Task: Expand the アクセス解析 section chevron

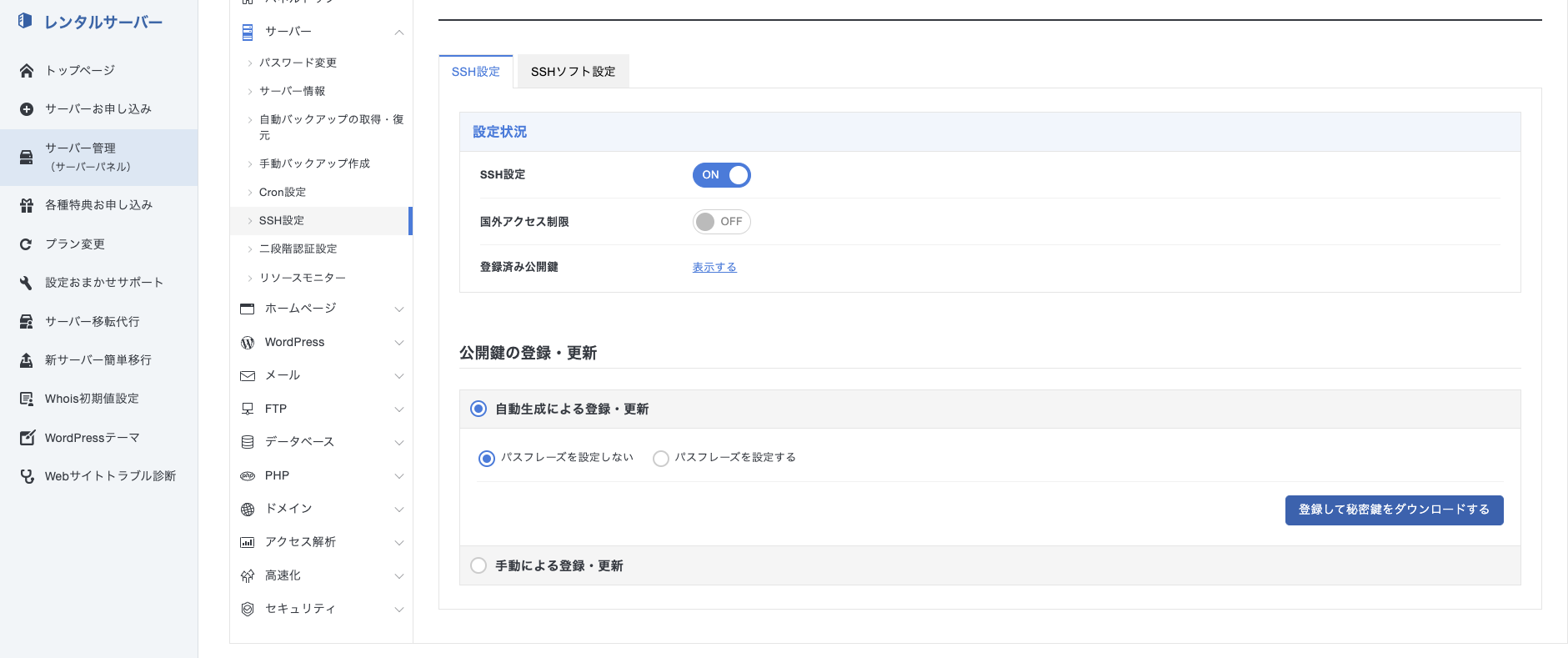Action: [x=399, y=543]
